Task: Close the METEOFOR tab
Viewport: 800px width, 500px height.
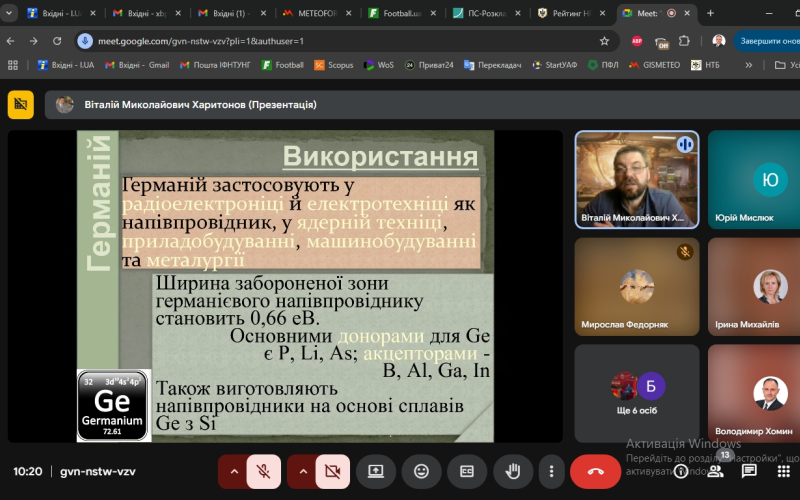Action: click(x=348, y=13)
